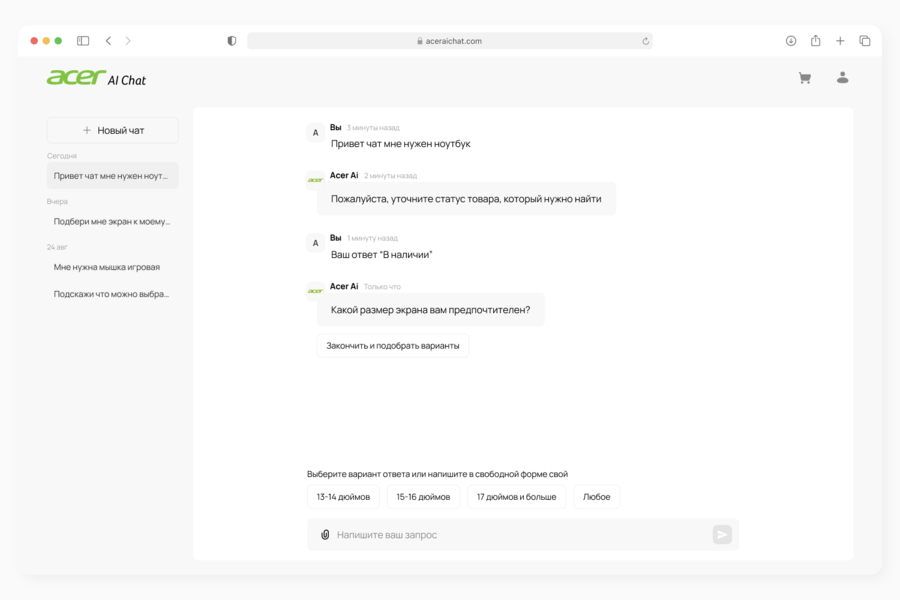Screen dimensions: 900x600
Task: Choose the 15-16 дюймов option
Action: [x=423, y=497]
